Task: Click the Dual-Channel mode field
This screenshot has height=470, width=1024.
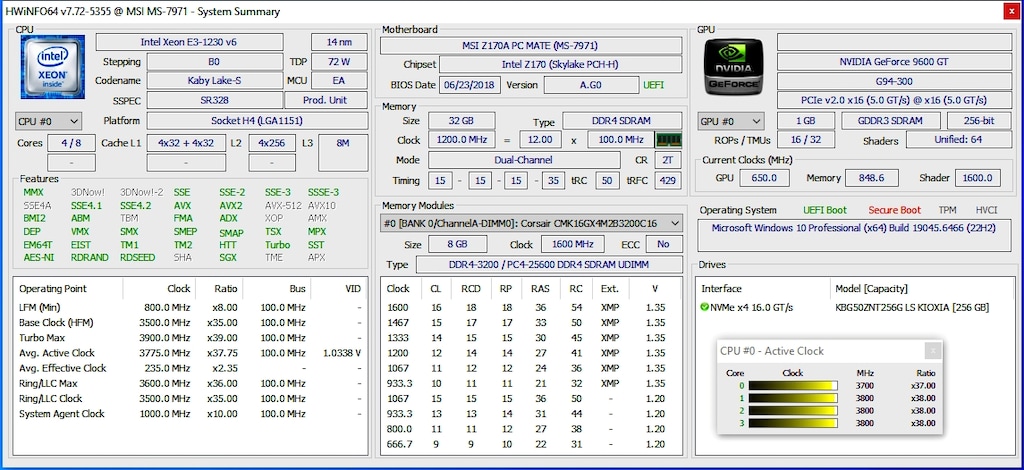Action: coord(524,160)
